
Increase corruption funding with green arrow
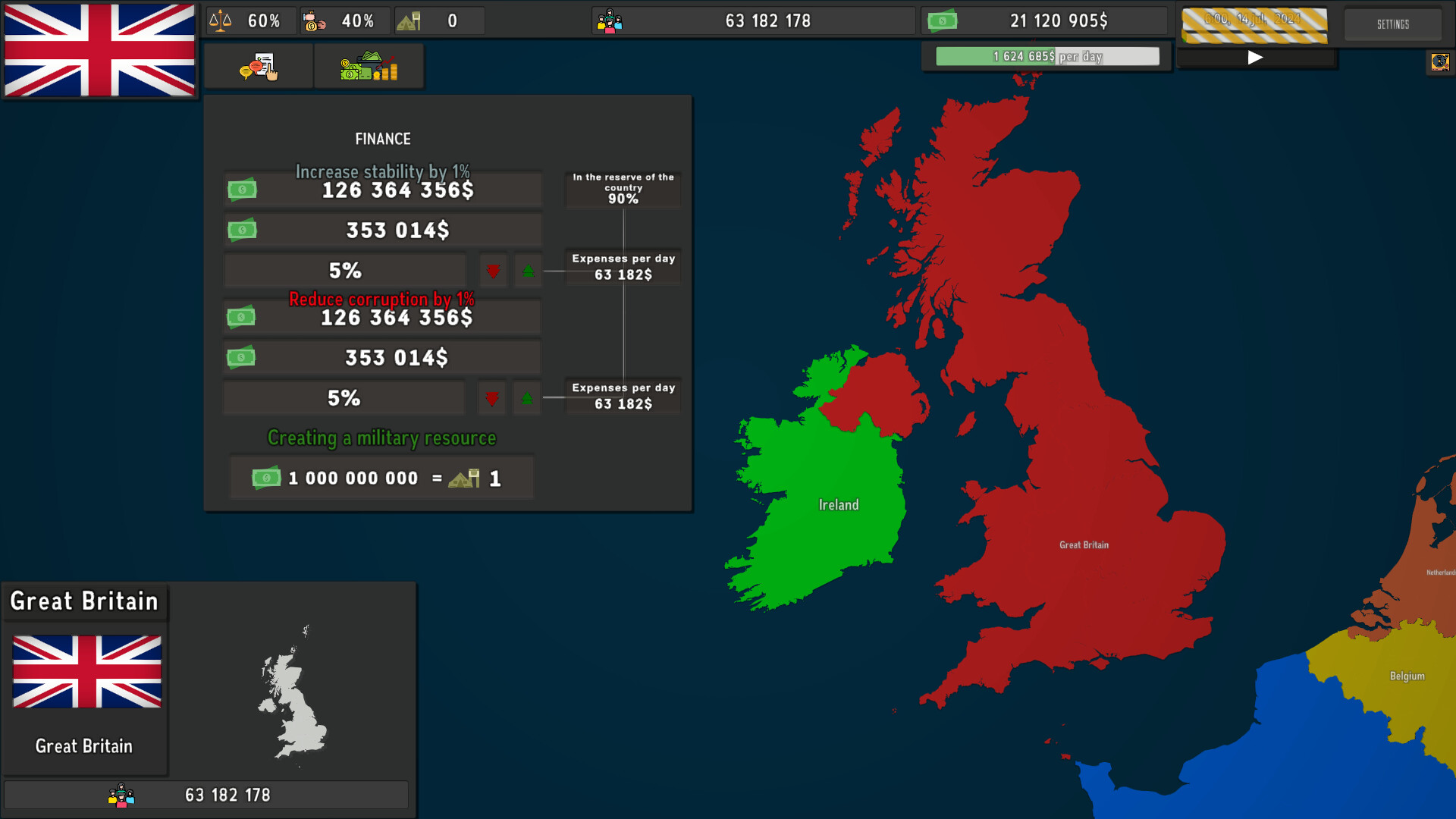click(x=526, y=398)
